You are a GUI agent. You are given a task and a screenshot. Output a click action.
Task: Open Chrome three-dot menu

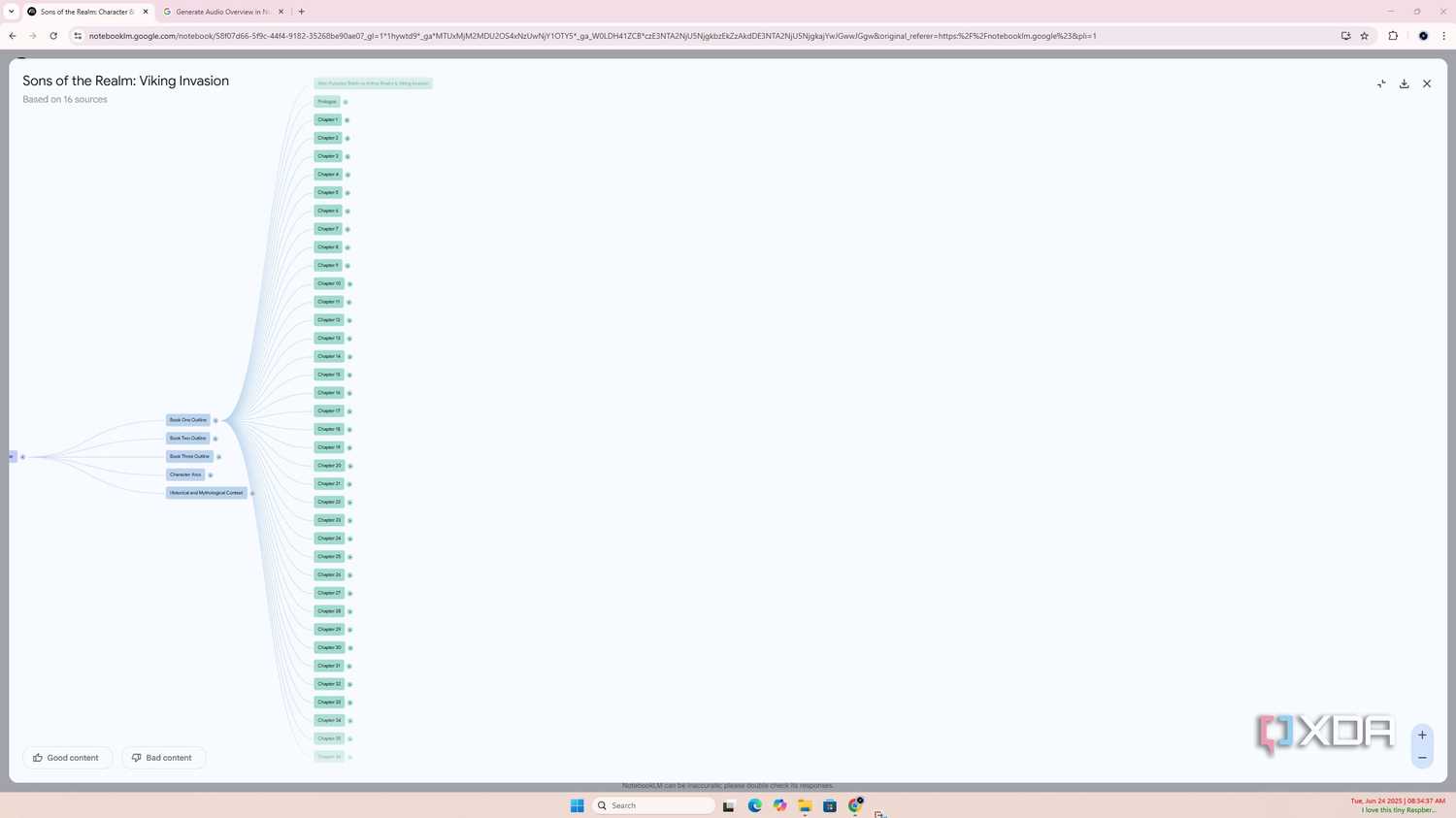coord(1444,36)
